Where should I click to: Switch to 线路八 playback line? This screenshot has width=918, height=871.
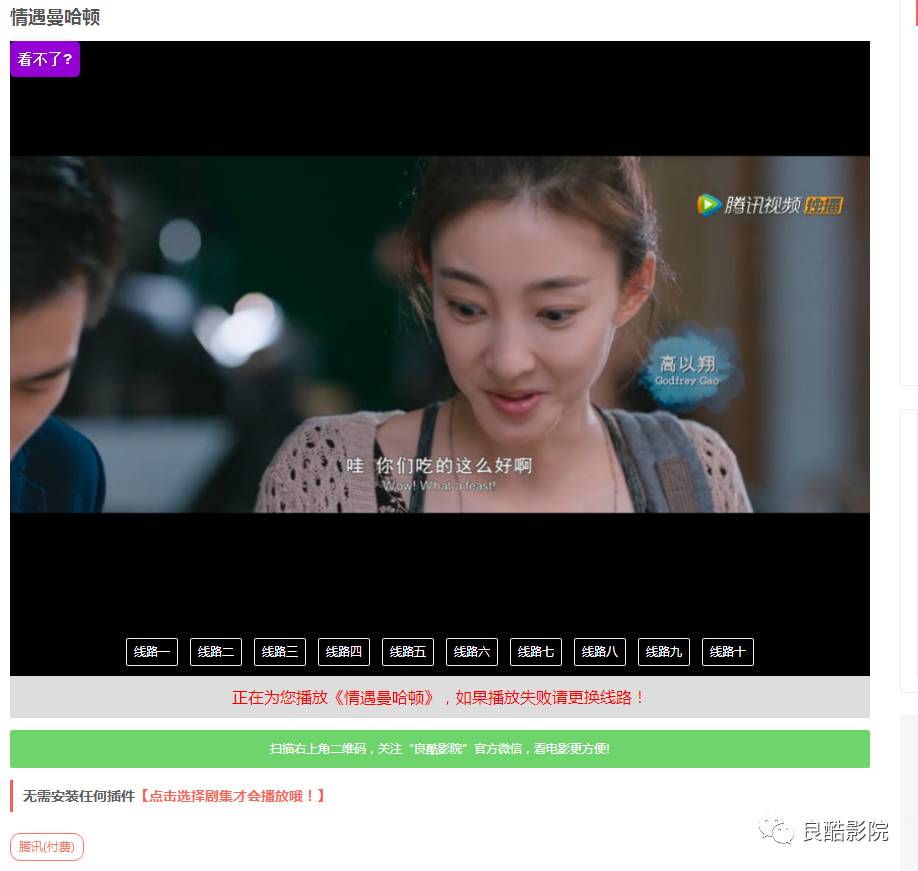600,651
